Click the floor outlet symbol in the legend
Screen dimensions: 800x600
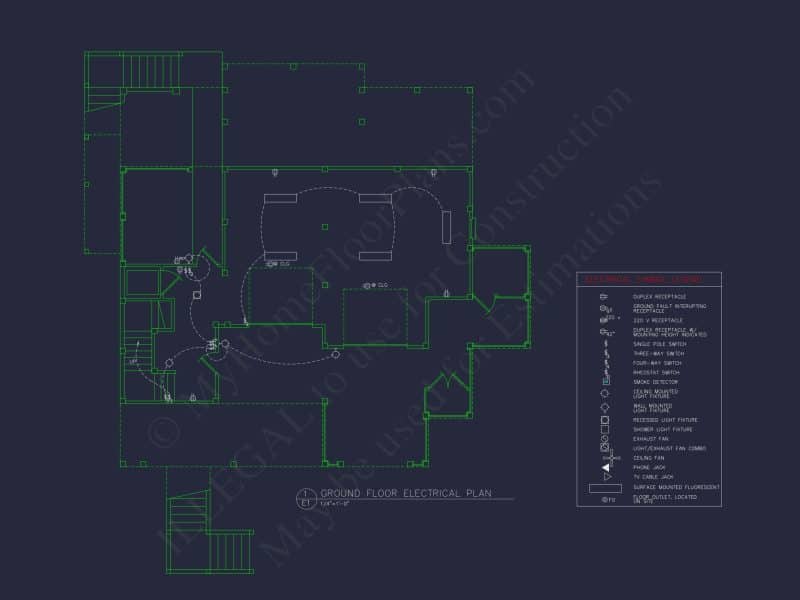(608, 499)
